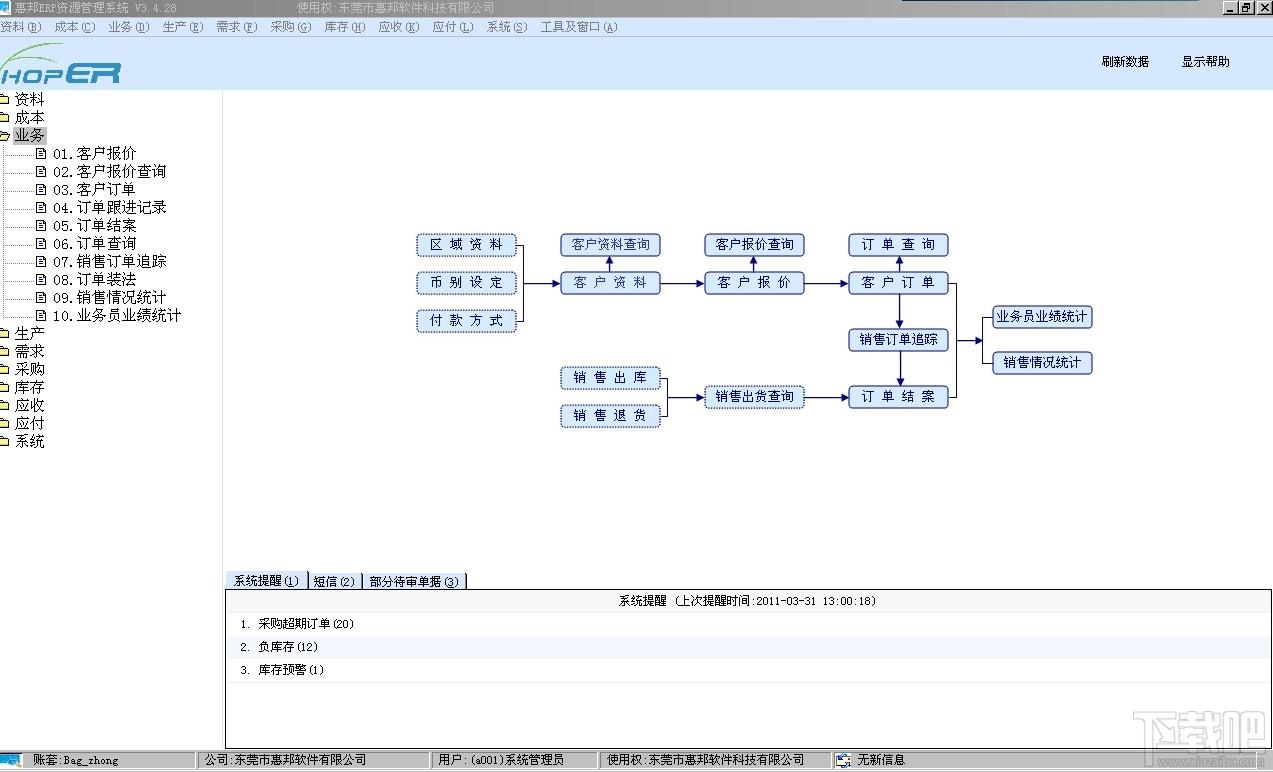1273x772 pixels.
Task: Expand the 资料 folder in tree
Action: 4,100
